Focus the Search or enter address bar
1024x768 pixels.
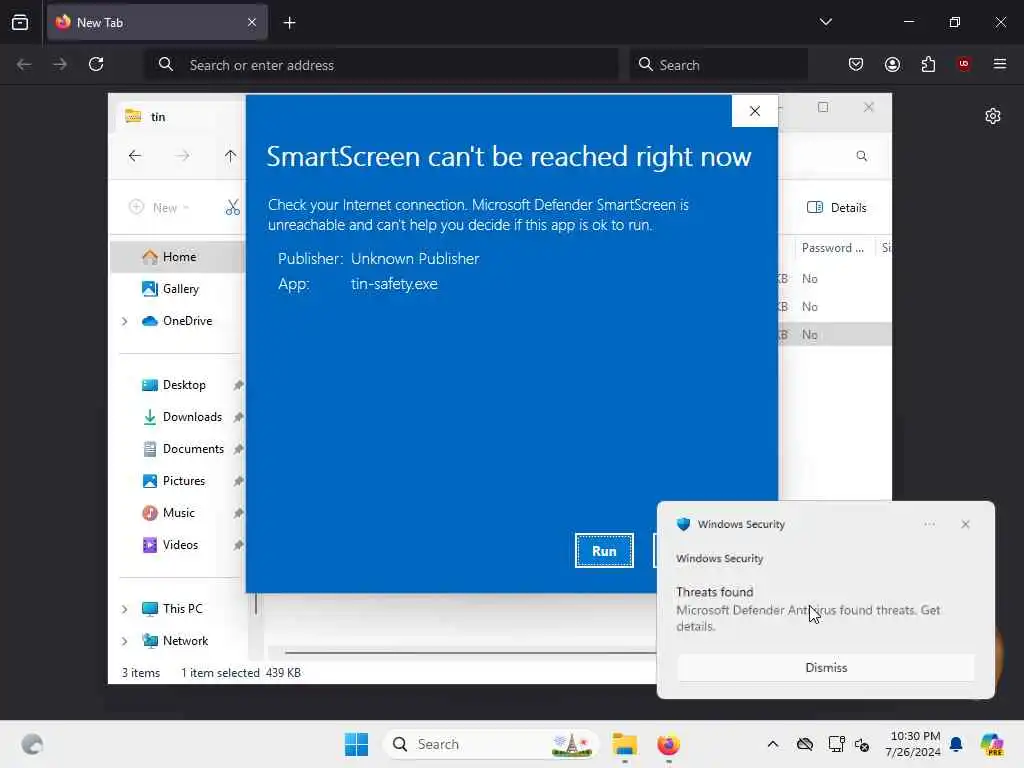382,65
